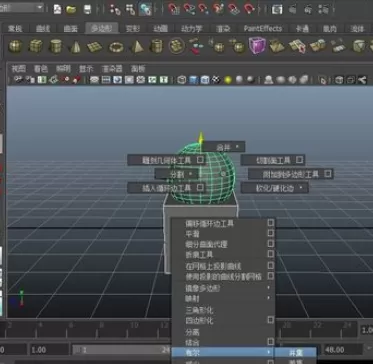Image resolution: width=373 pixels, height=364 pixels.
Task: Toggle smooth shade all blue cube icon
Action: [193, 80]
